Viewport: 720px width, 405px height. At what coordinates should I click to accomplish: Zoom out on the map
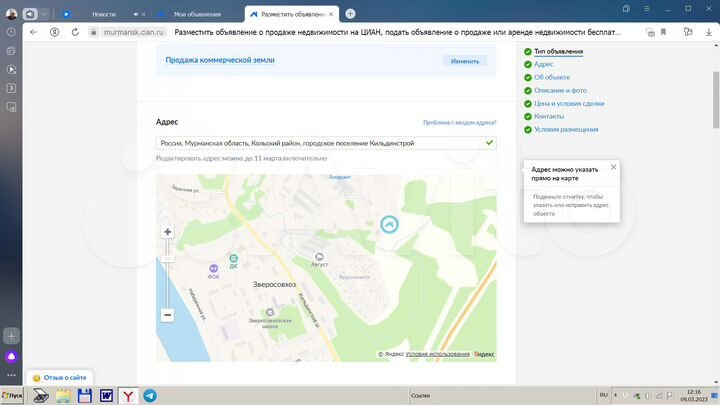pyautogui.click(x=168, y=315)
